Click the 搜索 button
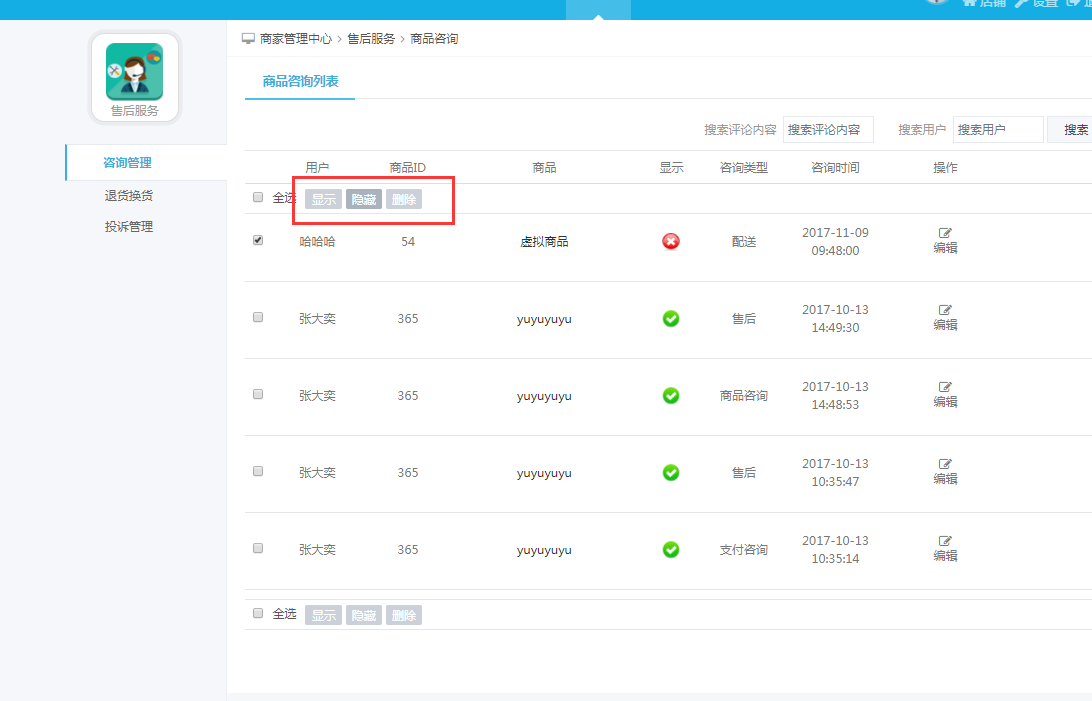 [1075, 130]
